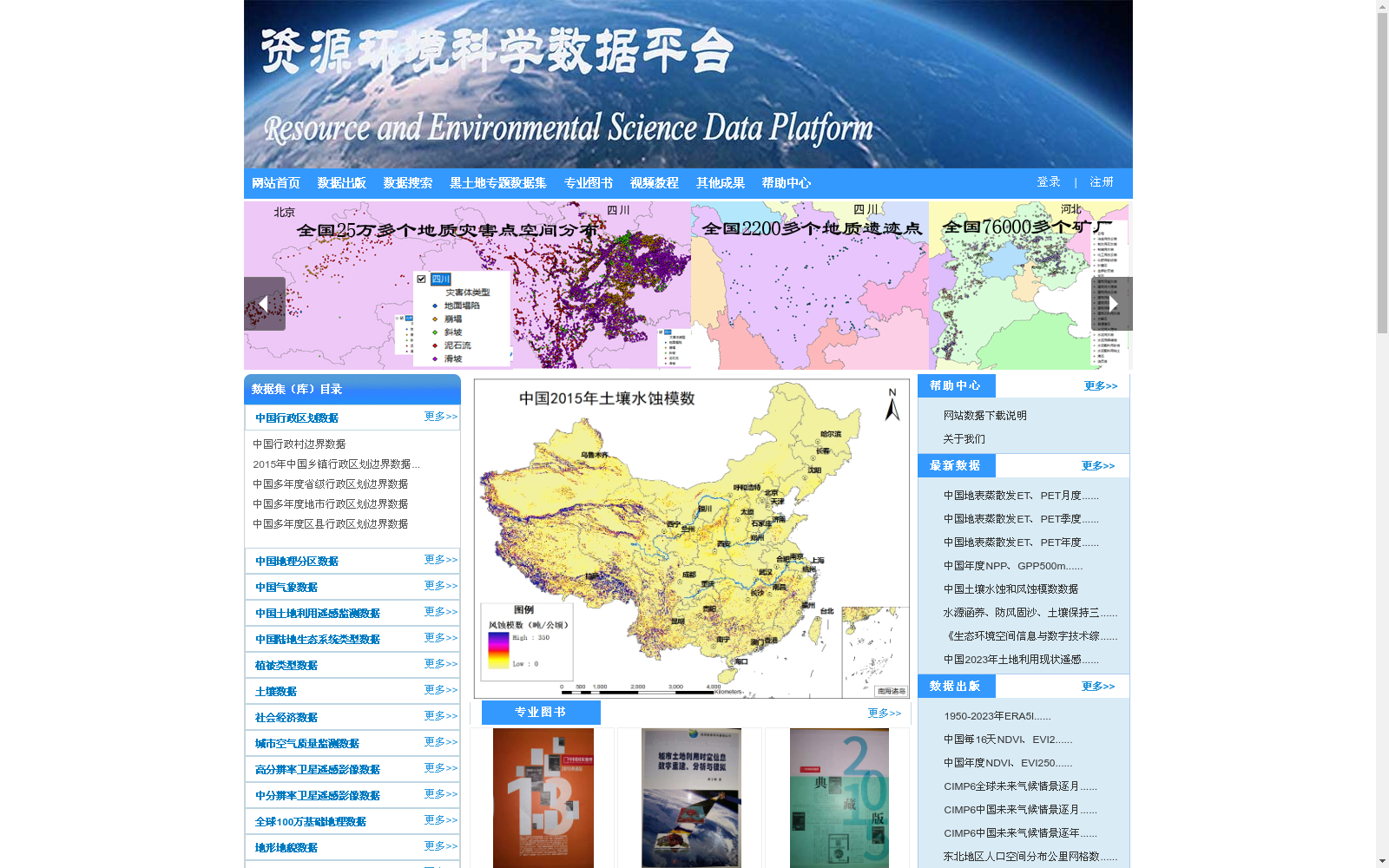Open 1950-2023年ERA5I entry
The height and width of the screenshot is (868, 1389).
tap(997, 716)
